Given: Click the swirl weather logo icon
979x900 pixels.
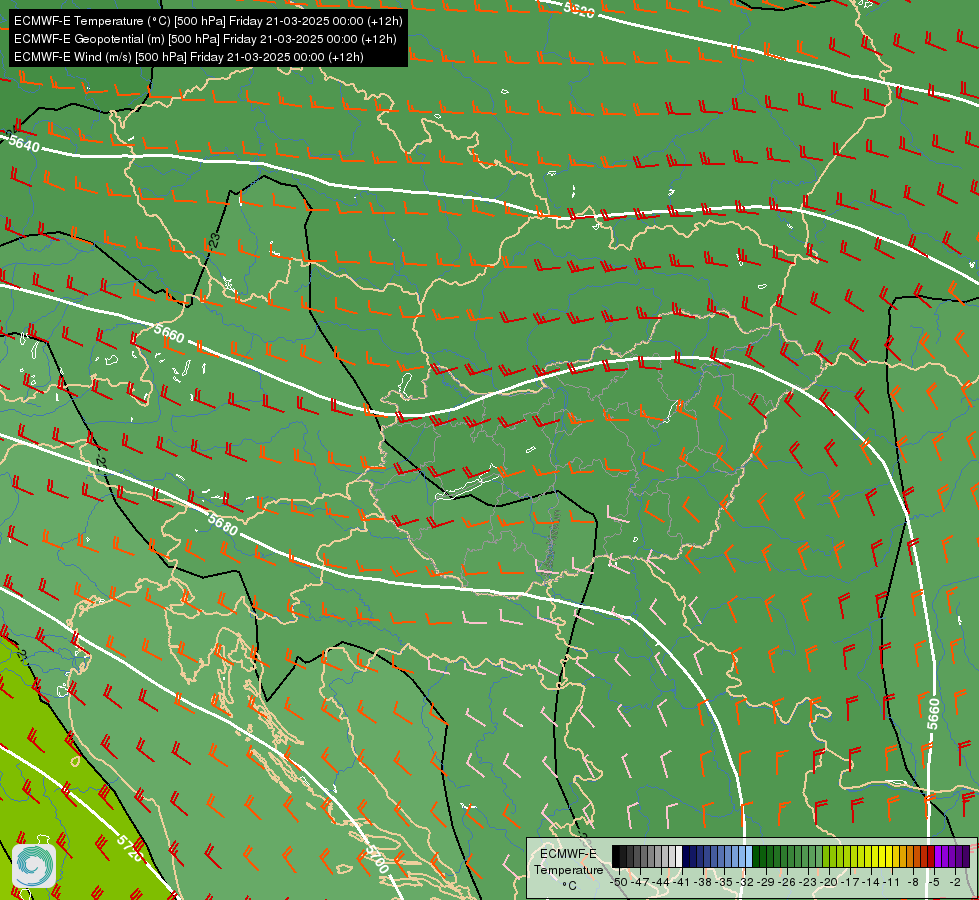Looking at the screenshot, I should click(x=34, y=865).
